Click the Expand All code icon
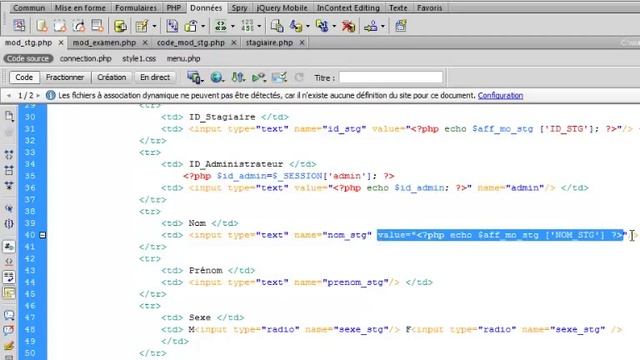The width and height of the screenshot is (640, 360). (x=9, y=185)
